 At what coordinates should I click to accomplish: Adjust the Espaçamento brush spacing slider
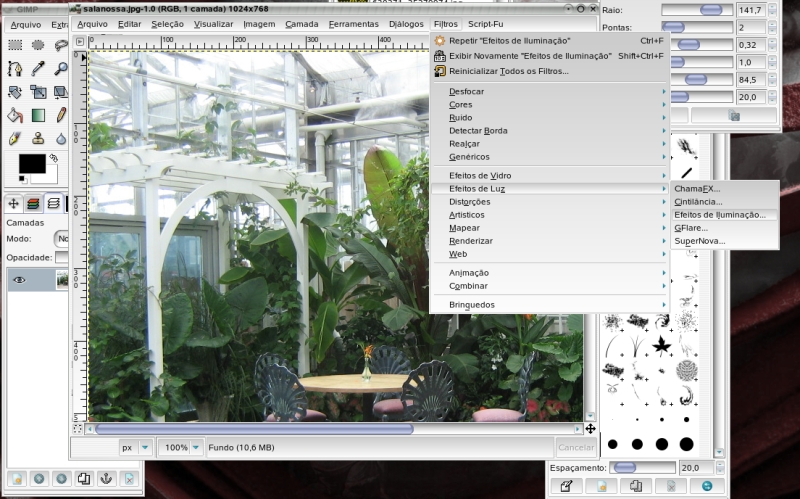[642, 467]
